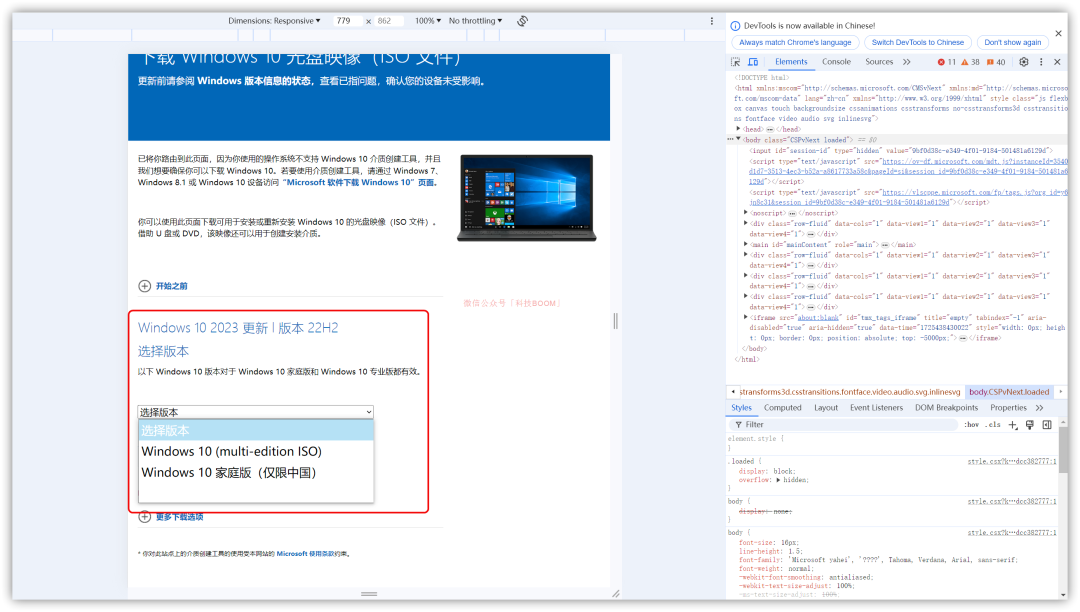Viewport: 1080px width, 612px height.
Task: Open the Microsoft 软件下载 Windows 10 页面 link
Action: 361,182
